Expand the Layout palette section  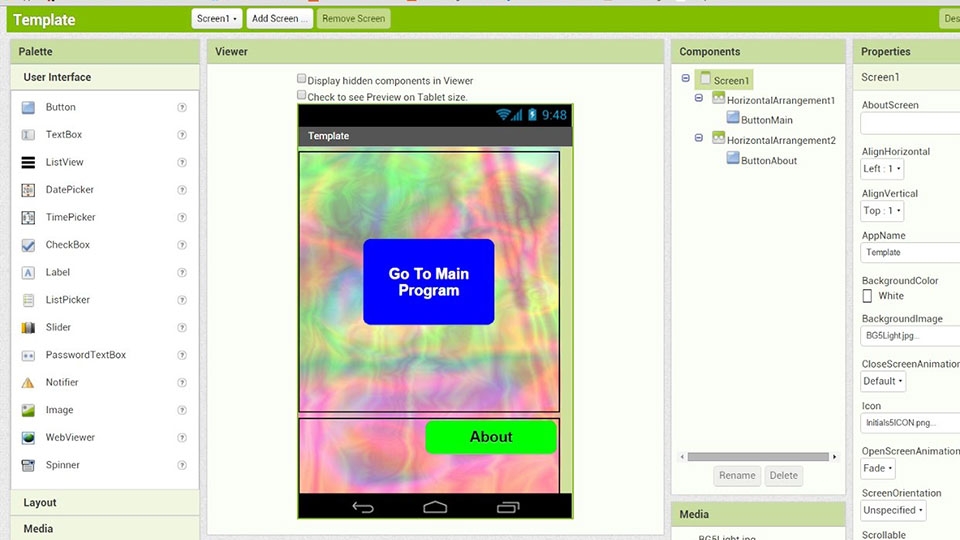[x=105, y=503]
